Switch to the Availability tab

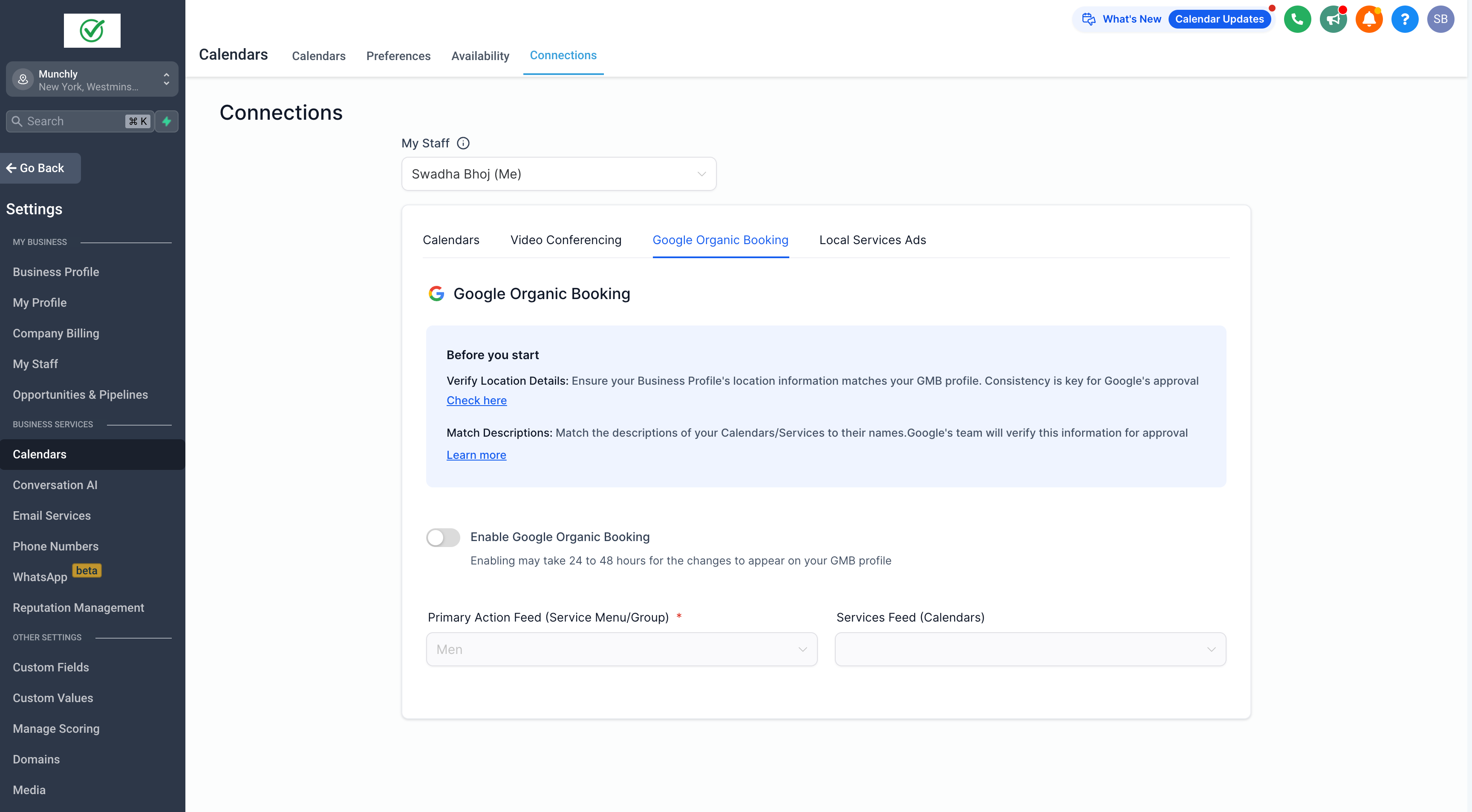(480, 56)
